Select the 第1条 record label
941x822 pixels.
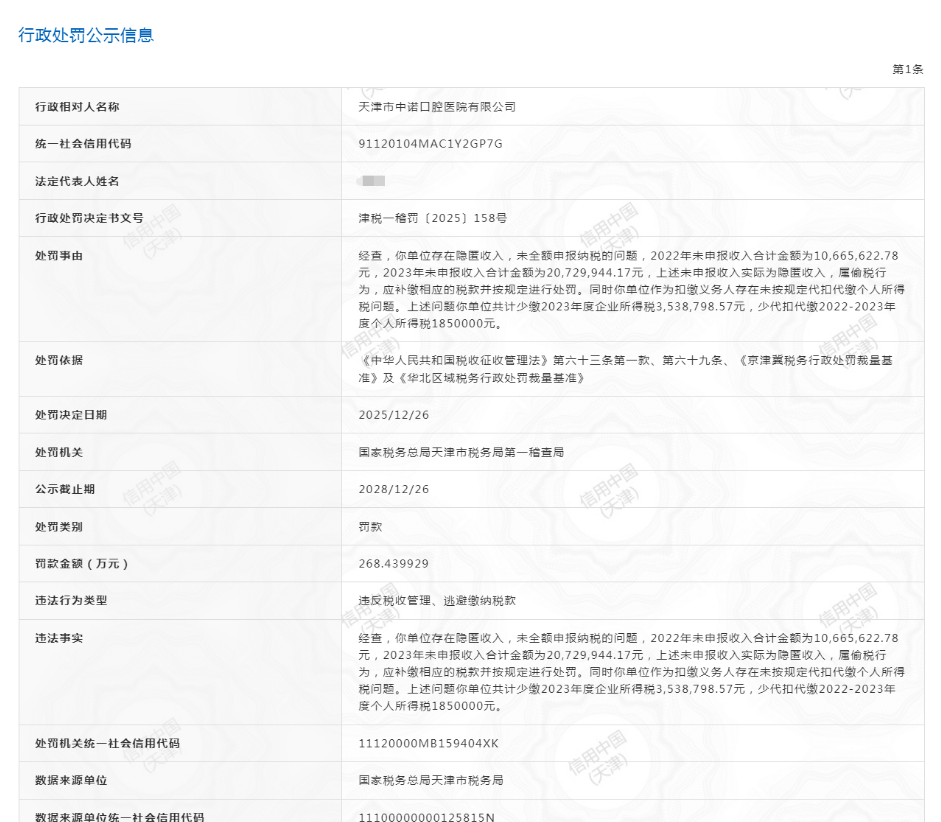909,69
